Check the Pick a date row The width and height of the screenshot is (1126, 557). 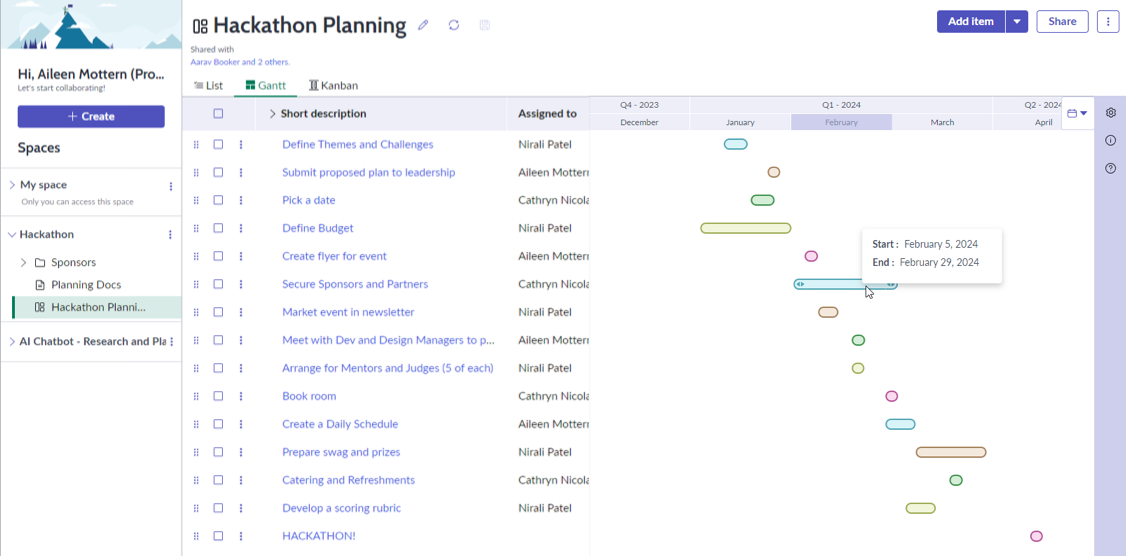coord(218,200)
